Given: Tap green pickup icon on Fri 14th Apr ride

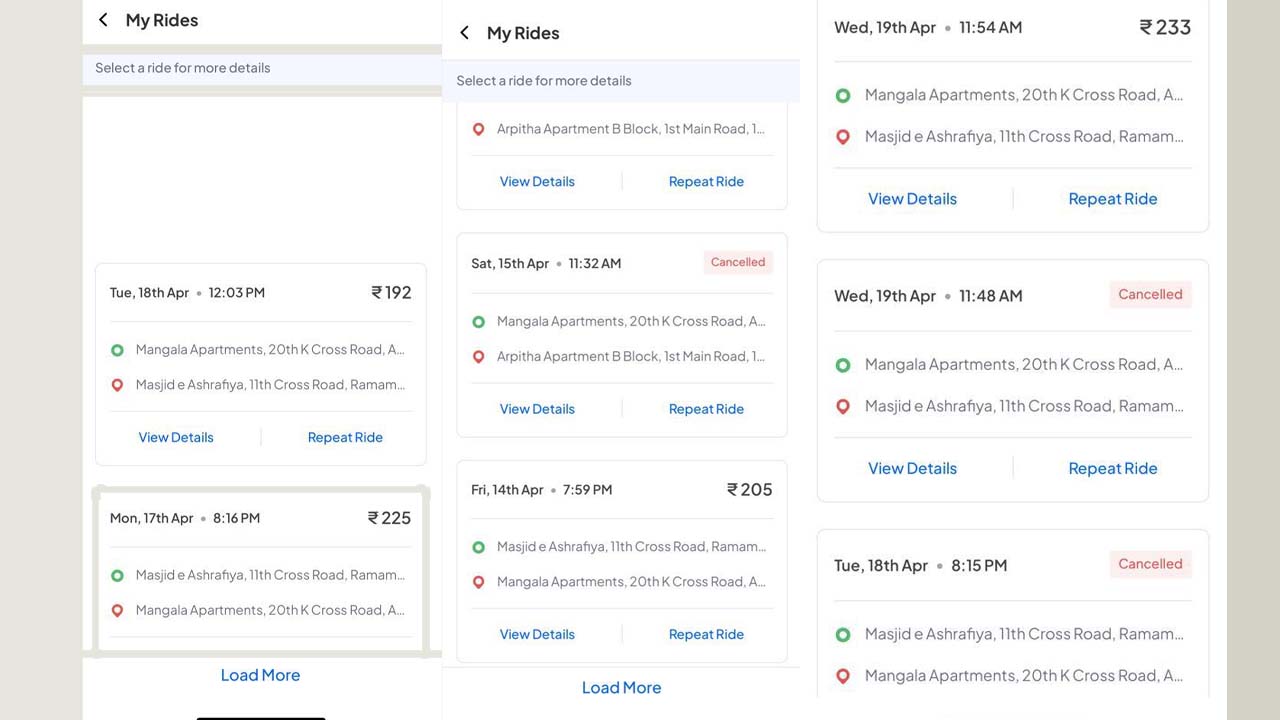Looking at the screenshot, I should click(478, 547).
